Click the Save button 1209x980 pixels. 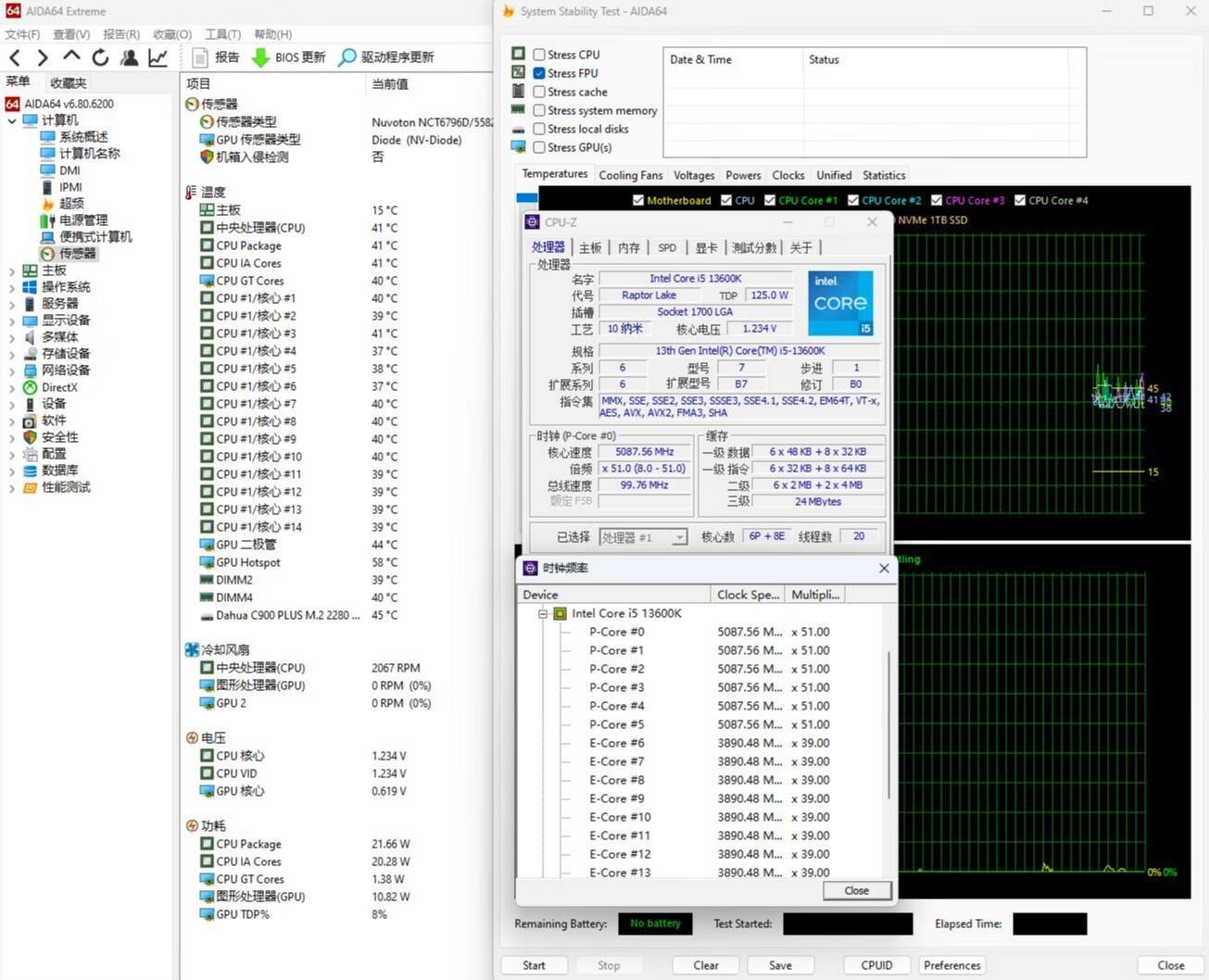tap(780, 965)
